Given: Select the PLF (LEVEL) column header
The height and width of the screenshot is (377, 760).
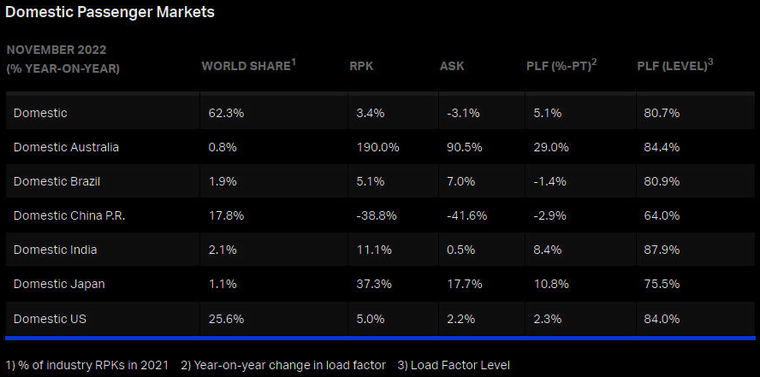Looking at the screenshot, I should coord(675,65).
